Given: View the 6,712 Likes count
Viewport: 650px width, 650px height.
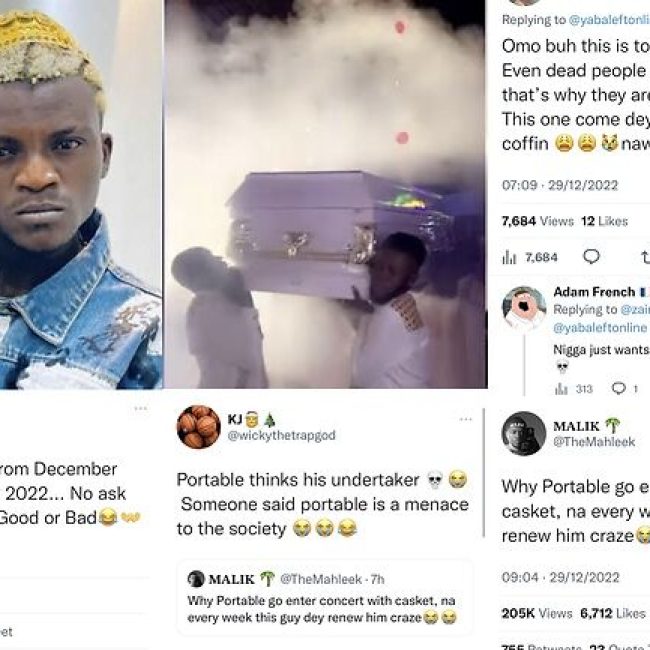Looking at the screenshot, I should coord(613,613).
